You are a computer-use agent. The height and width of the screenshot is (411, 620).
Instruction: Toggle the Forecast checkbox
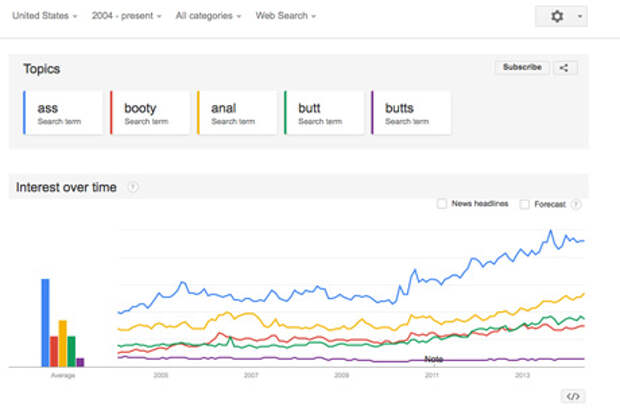[525, 204]
